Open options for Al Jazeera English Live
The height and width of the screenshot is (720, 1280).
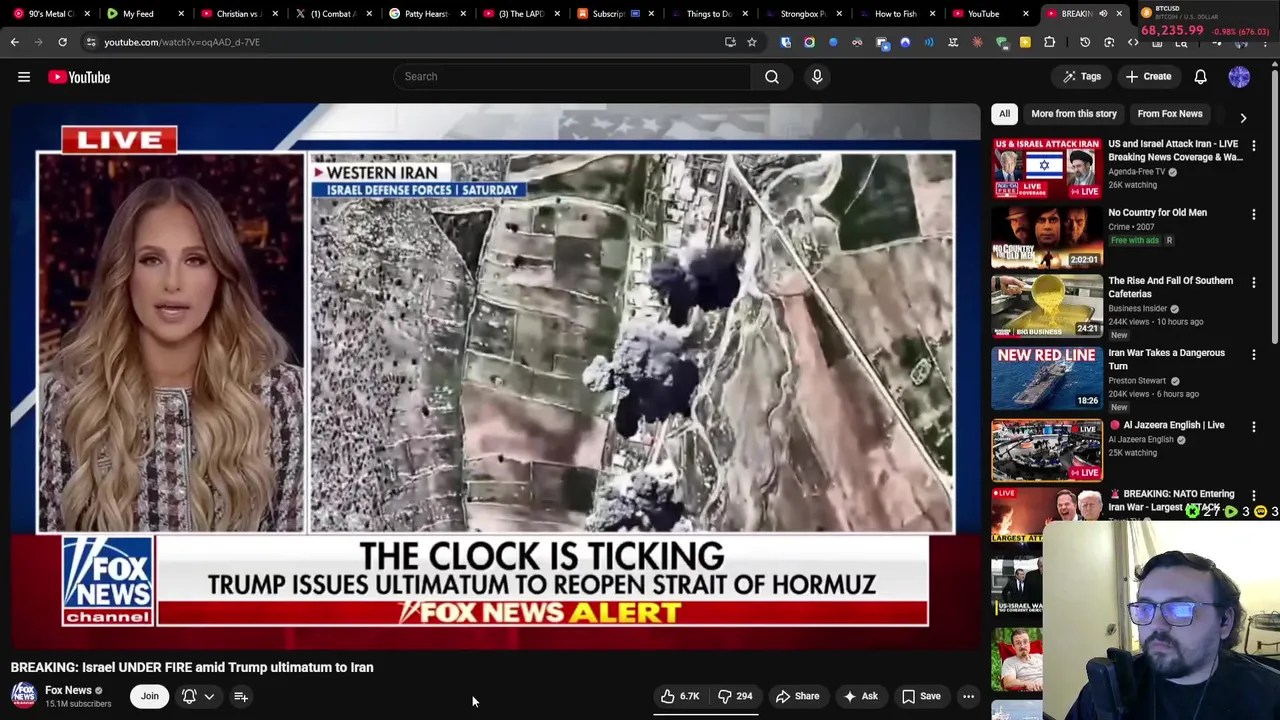point(1253,426)
